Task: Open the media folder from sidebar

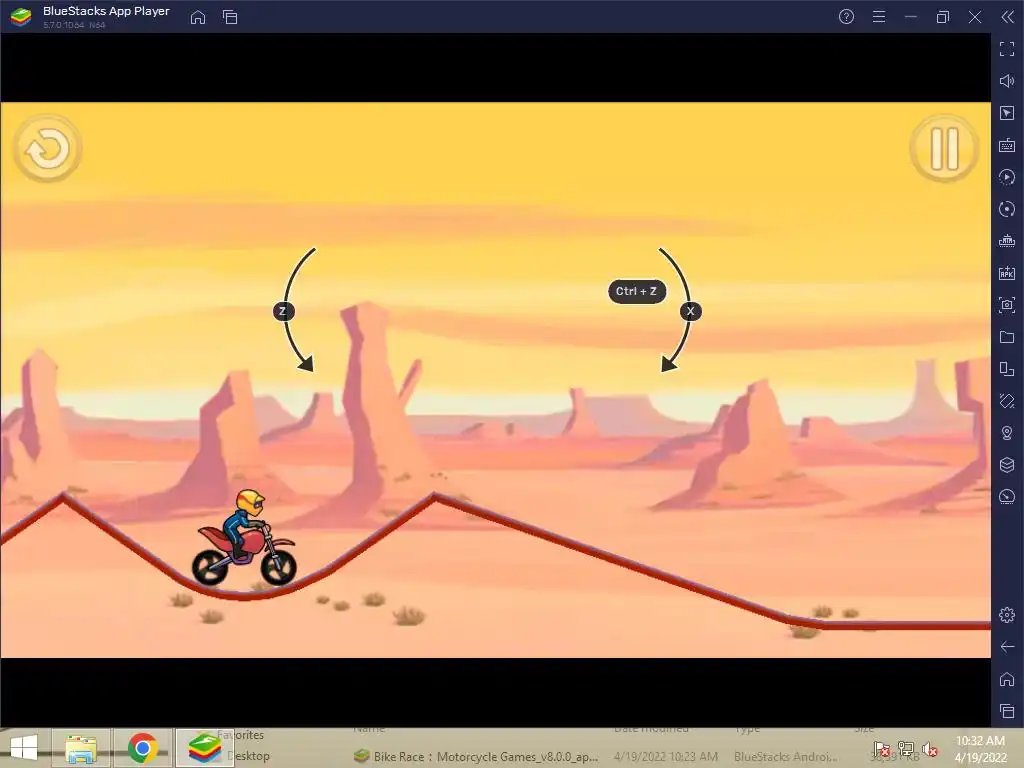Action: (x=1007, y=337)
